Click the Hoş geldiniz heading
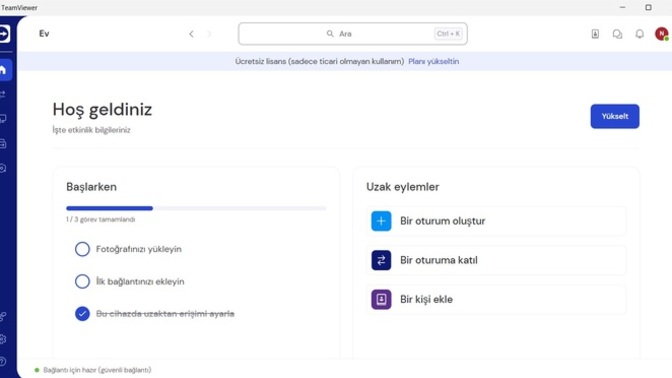Screen dimensions: 672x378 (x=102, y=110)
